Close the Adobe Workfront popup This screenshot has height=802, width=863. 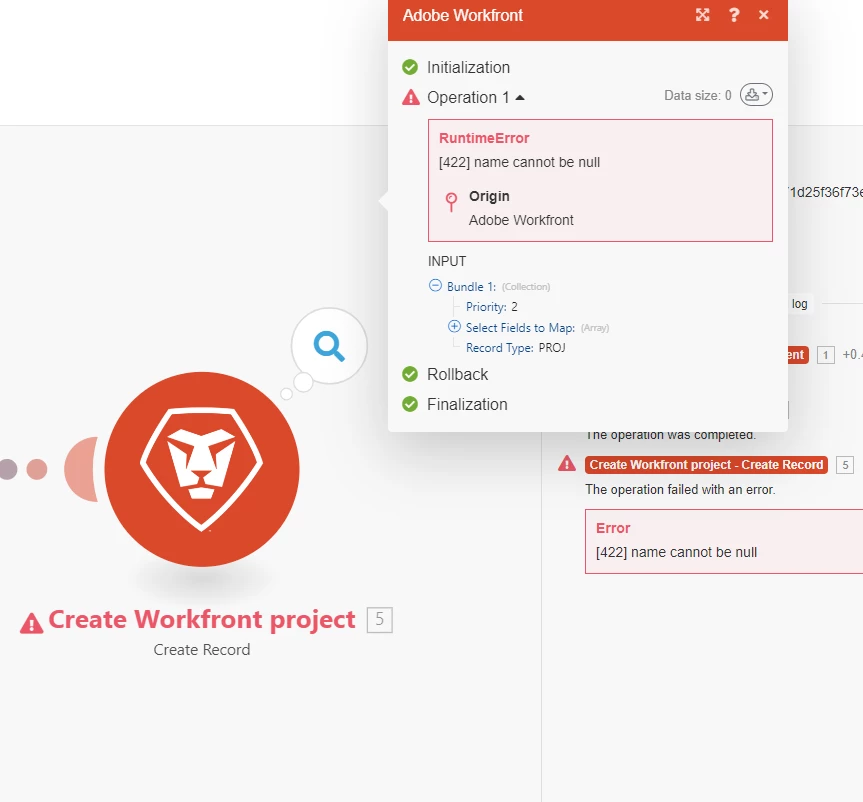coord(763,15)
